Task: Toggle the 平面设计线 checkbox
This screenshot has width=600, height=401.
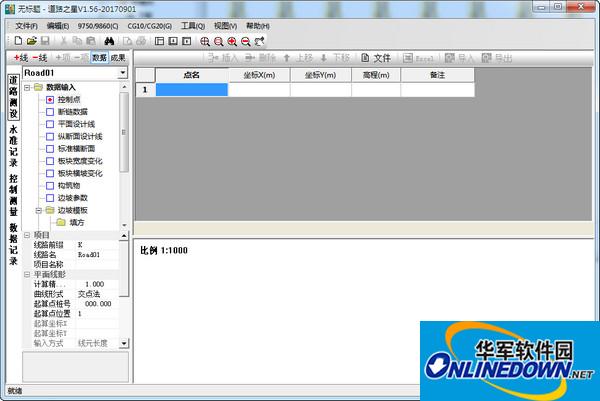Action: (x=50, y=124)
